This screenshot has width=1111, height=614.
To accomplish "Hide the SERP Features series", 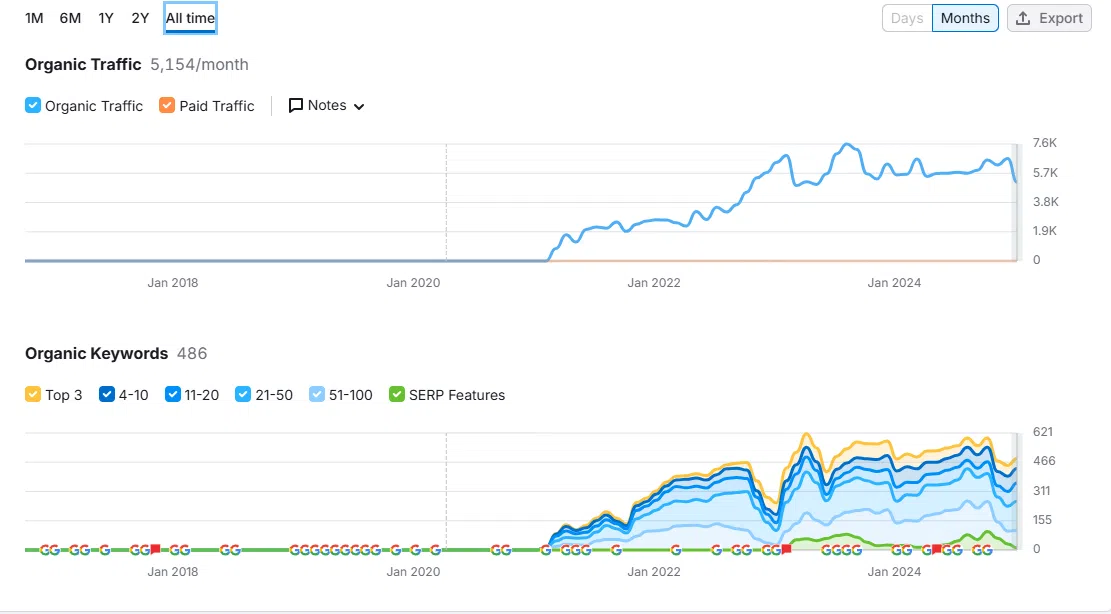I will tap(397, 395).
